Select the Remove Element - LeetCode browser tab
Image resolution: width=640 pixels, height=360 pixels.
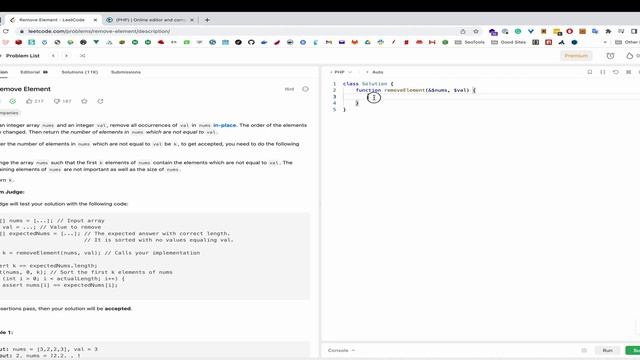tap(52, 20)
